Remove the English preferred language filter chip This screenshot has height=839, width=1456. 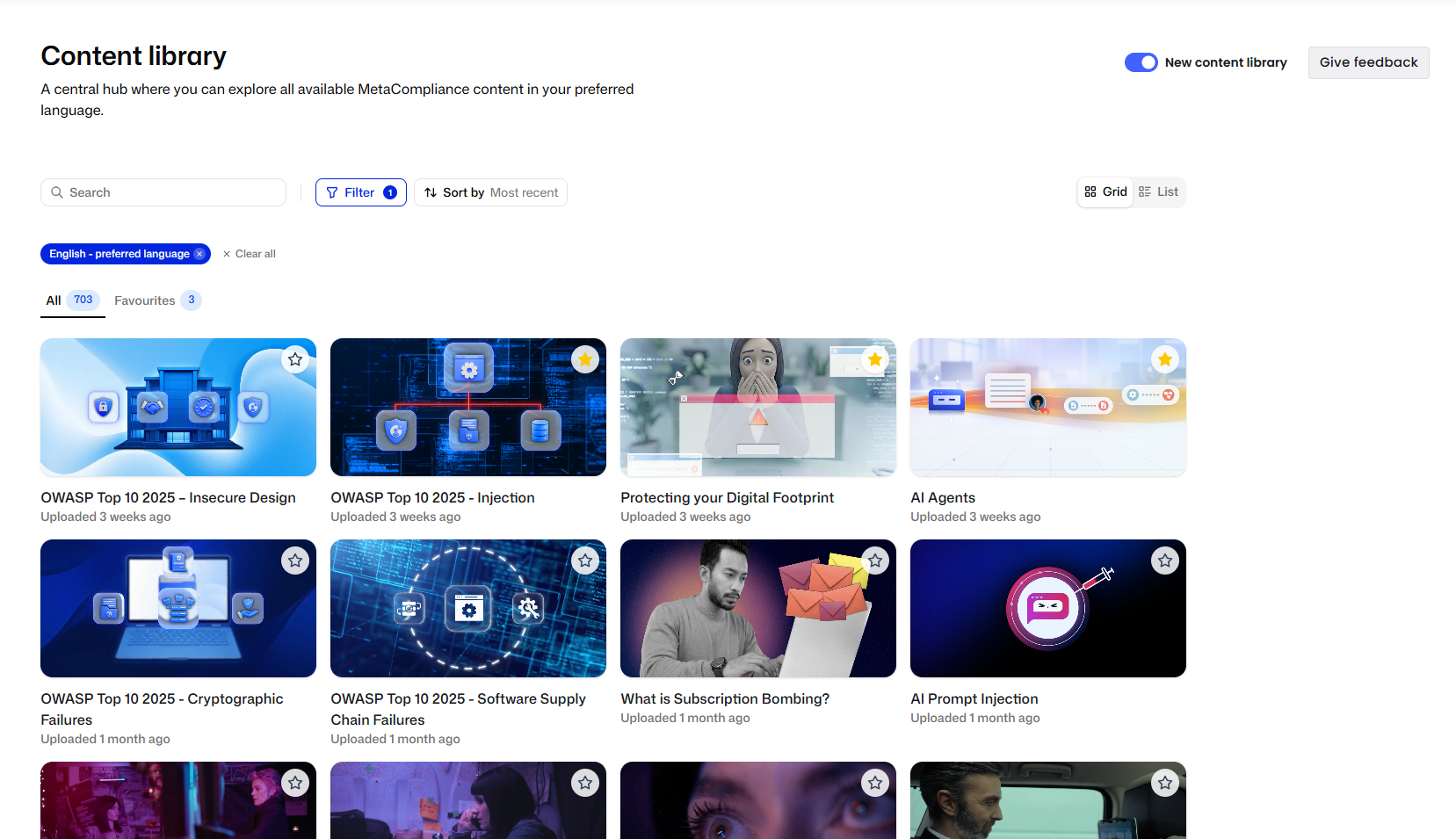pyautogui.click(x=199, y=254)
